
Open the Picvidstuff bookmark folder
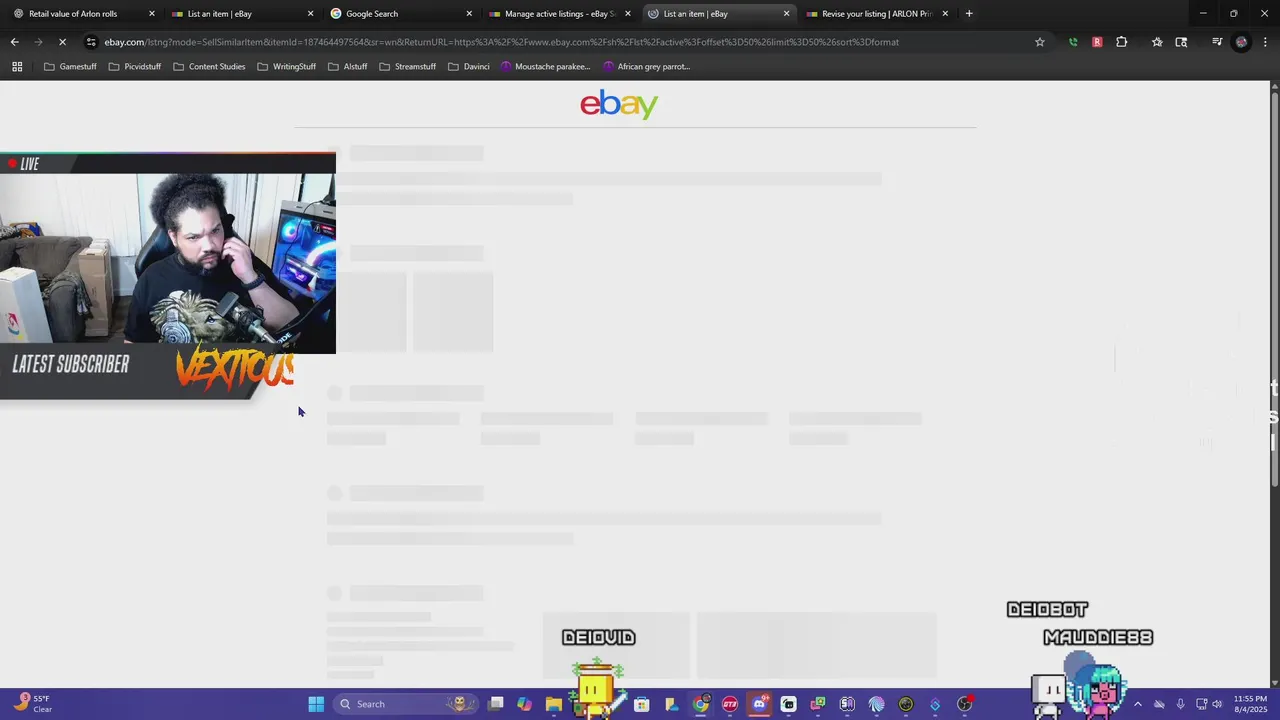coord(134,66)
